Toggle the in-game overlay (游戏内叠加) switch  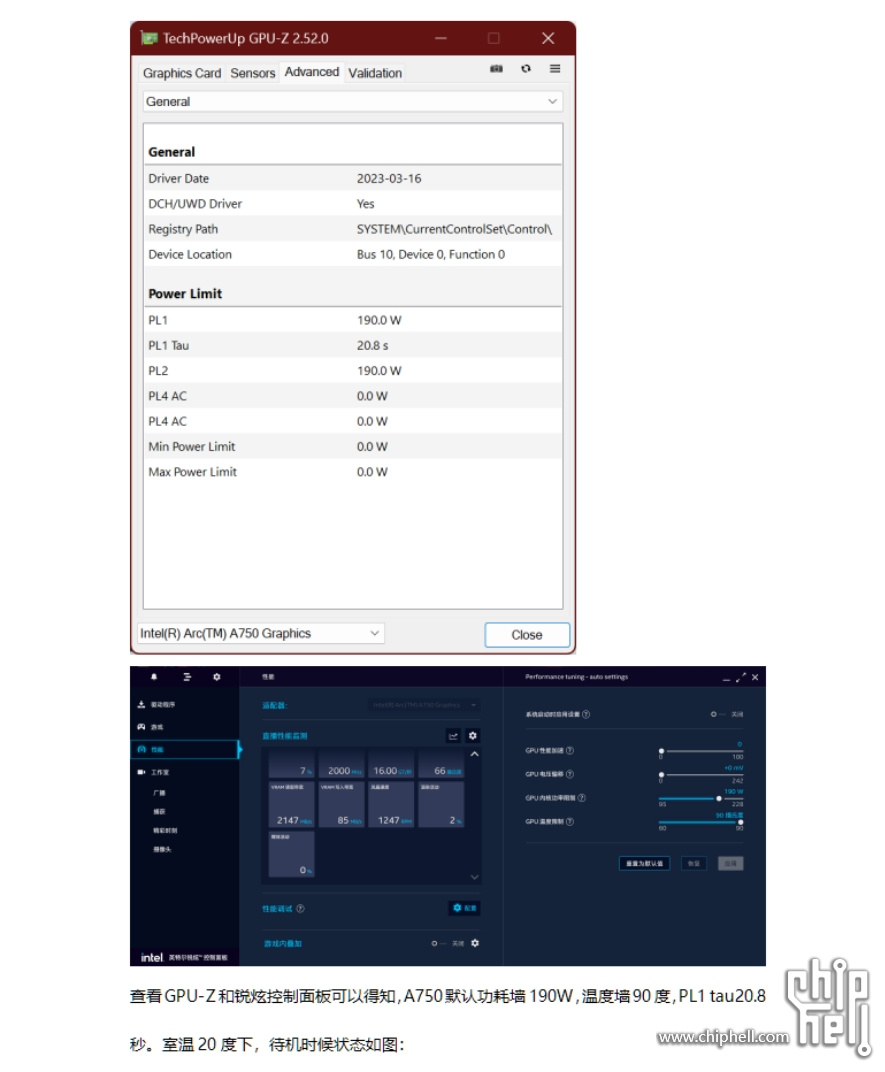click(438, 943)
